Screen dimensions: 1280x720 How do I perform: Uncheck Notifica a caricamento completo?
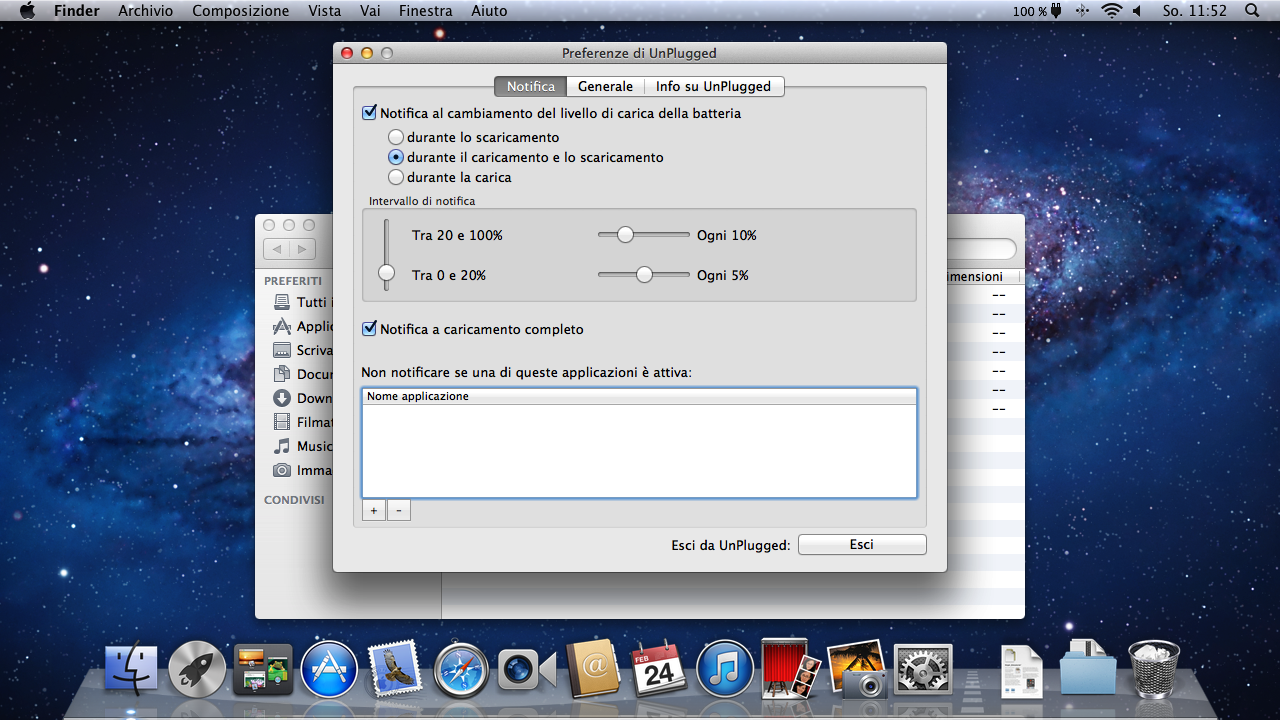coord(370,329)
